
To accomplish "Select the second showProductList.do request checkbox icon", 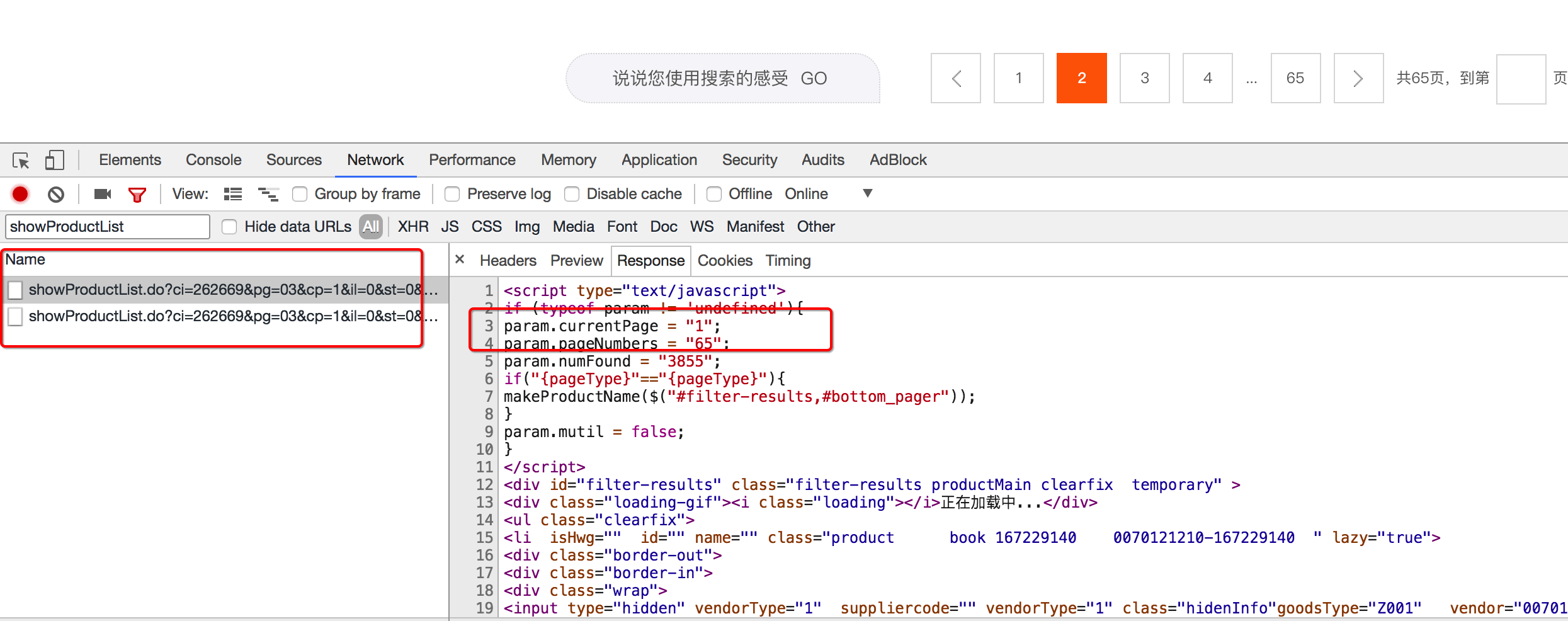I will coord(16,316).
